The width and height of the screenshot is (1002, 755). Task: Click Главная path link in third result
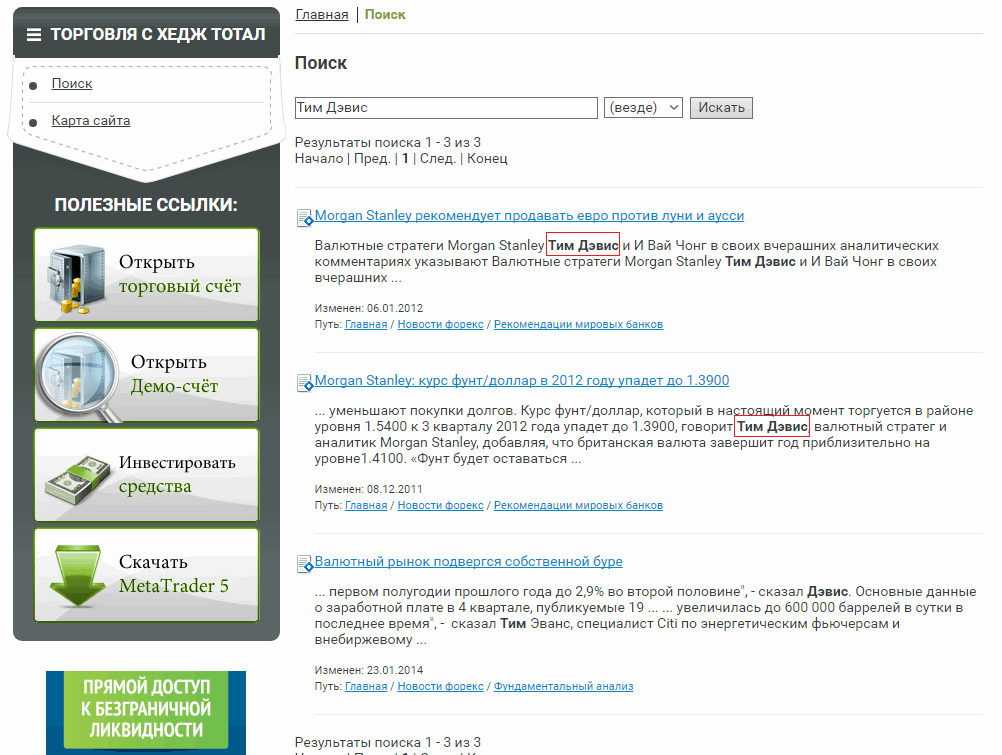[x=366, y=686]
